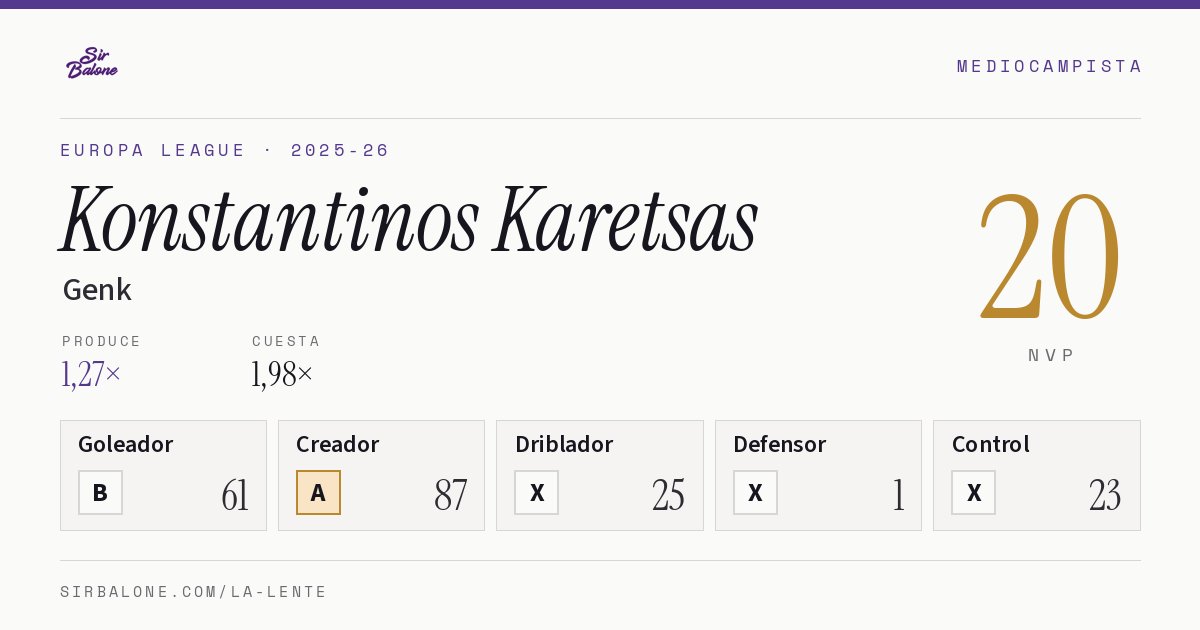Select the Creador stat card
Viewport: 1200px width, 630px height.
[381, 475]
